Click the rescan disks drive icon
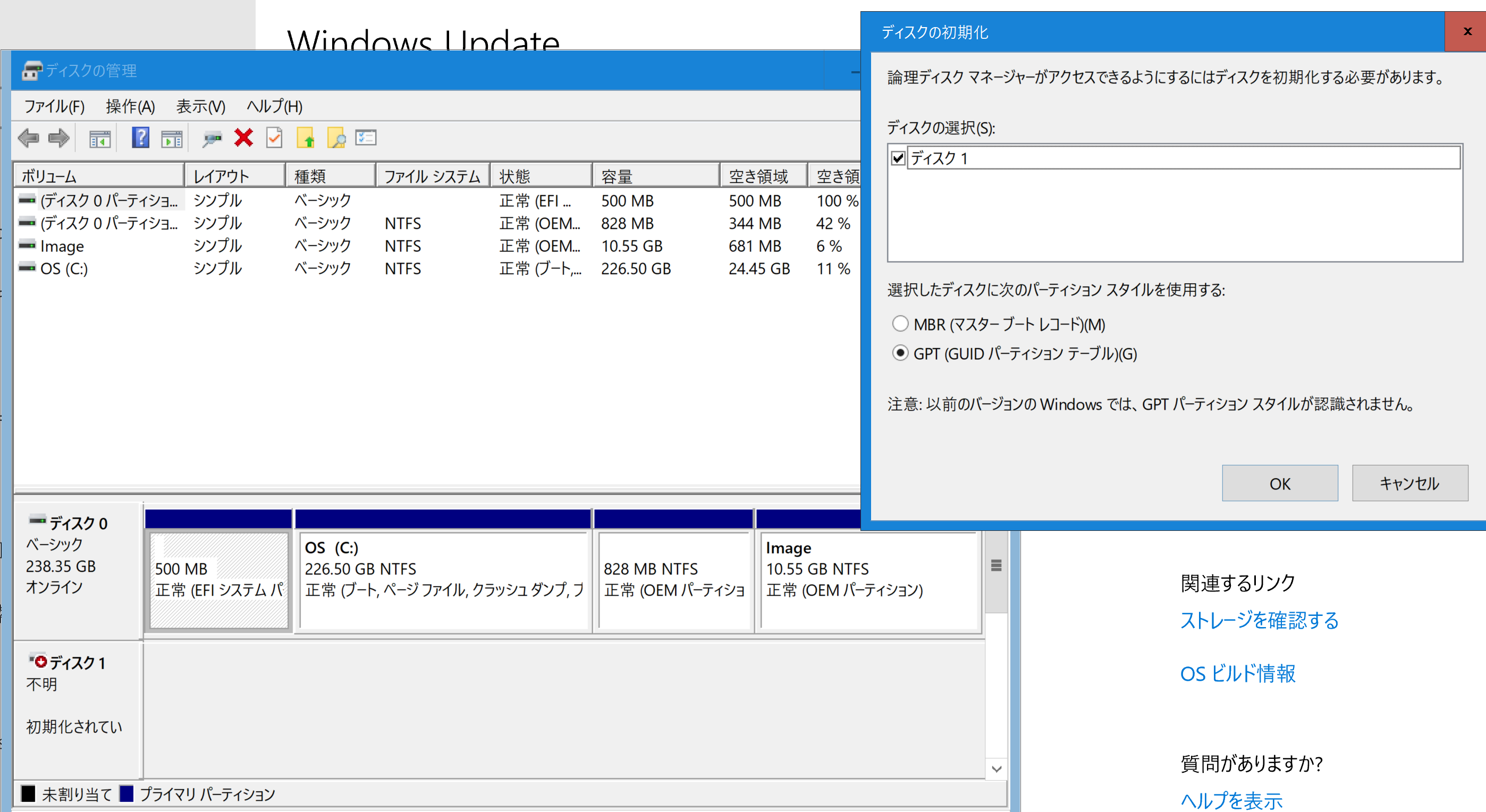 [x=212, y=138]
